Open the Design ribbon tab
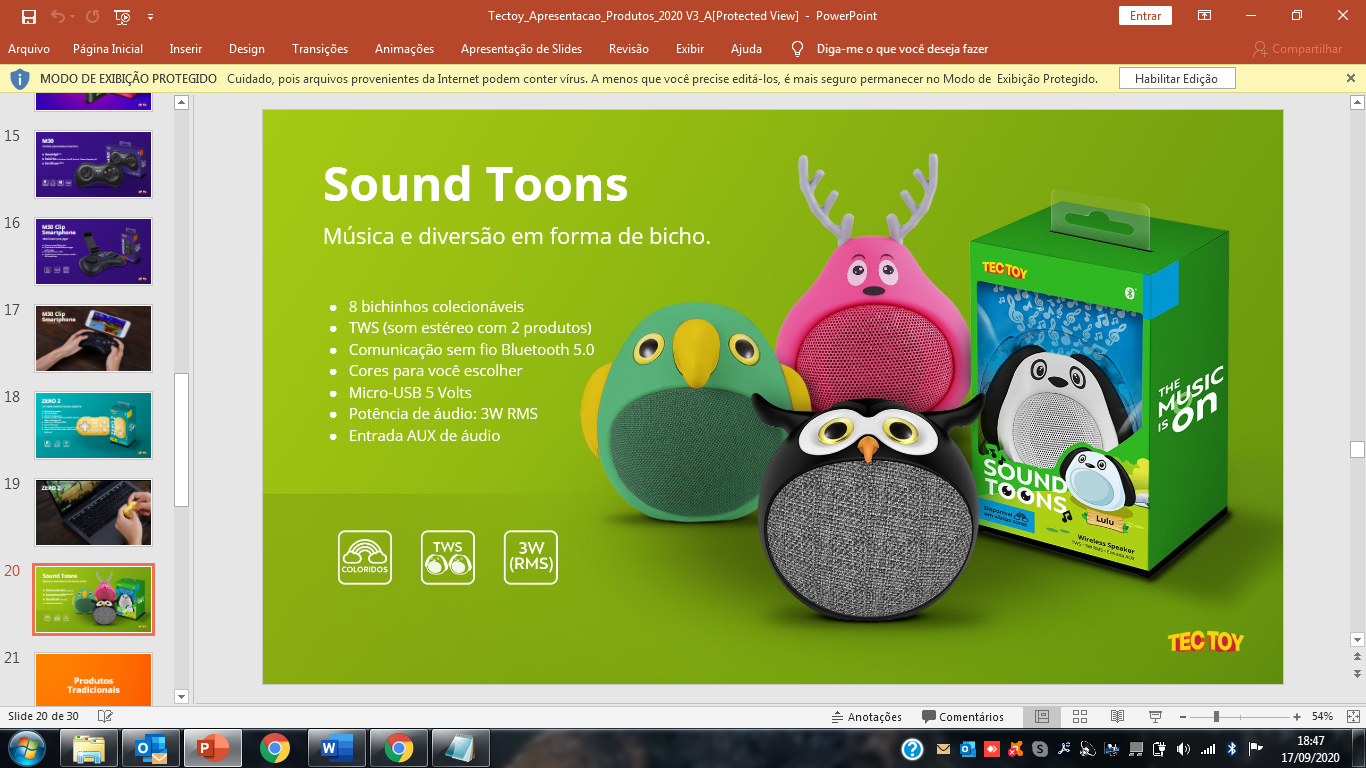1366x768 pixels. tap(247, 49)
